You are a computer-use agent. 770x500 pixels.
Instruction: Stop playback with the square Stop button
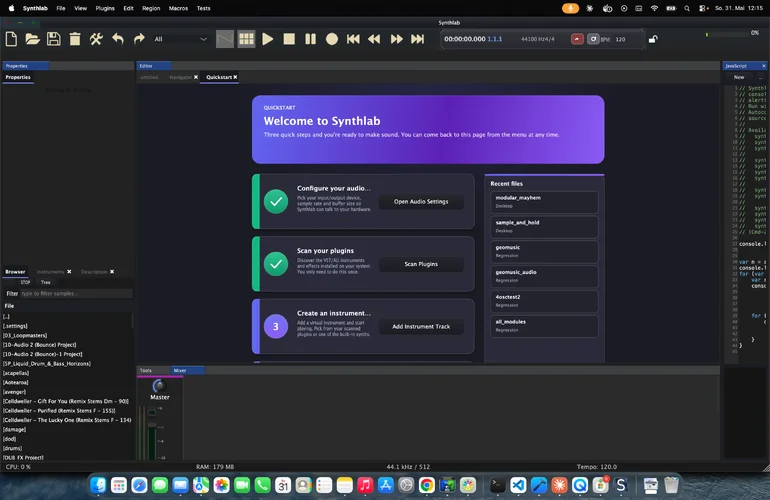coord(289,39)
